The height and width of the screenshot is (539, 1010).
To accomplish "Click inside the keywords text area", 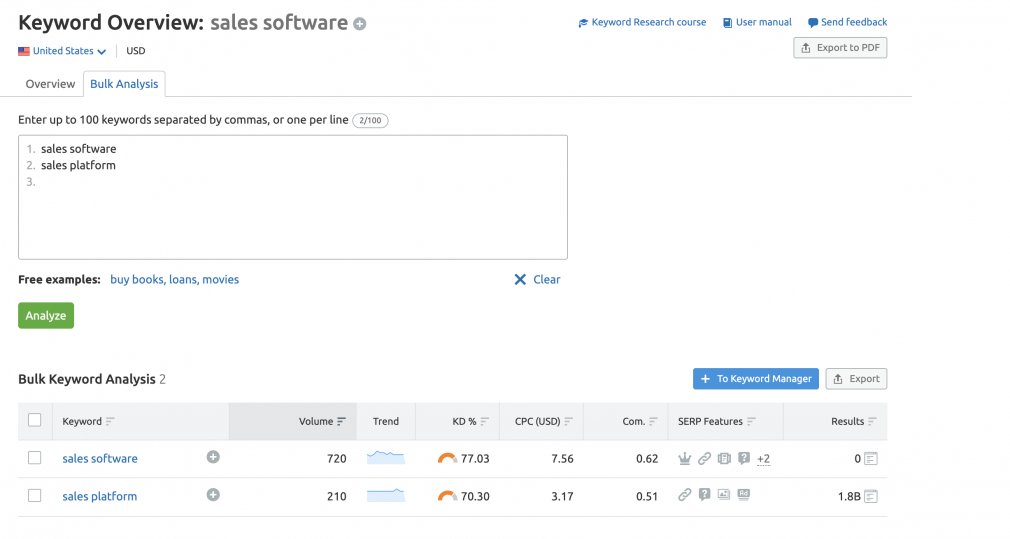I will point(292,197).
